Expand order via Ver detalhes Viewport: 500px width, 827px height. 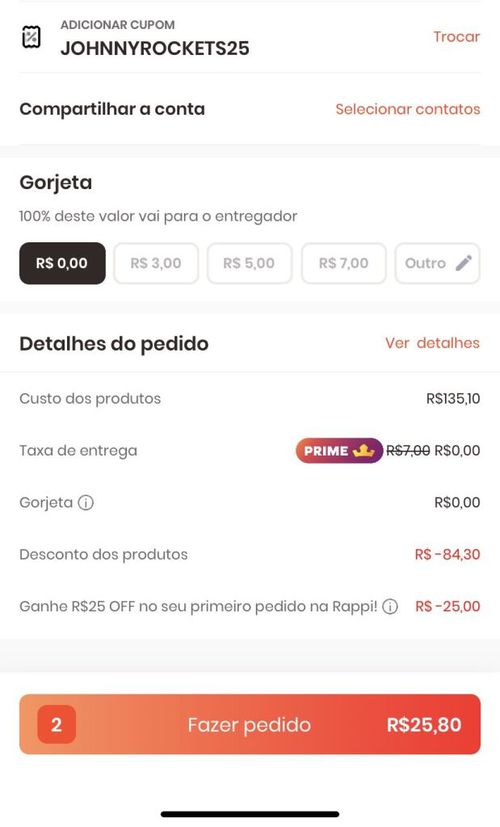(432, 343)
